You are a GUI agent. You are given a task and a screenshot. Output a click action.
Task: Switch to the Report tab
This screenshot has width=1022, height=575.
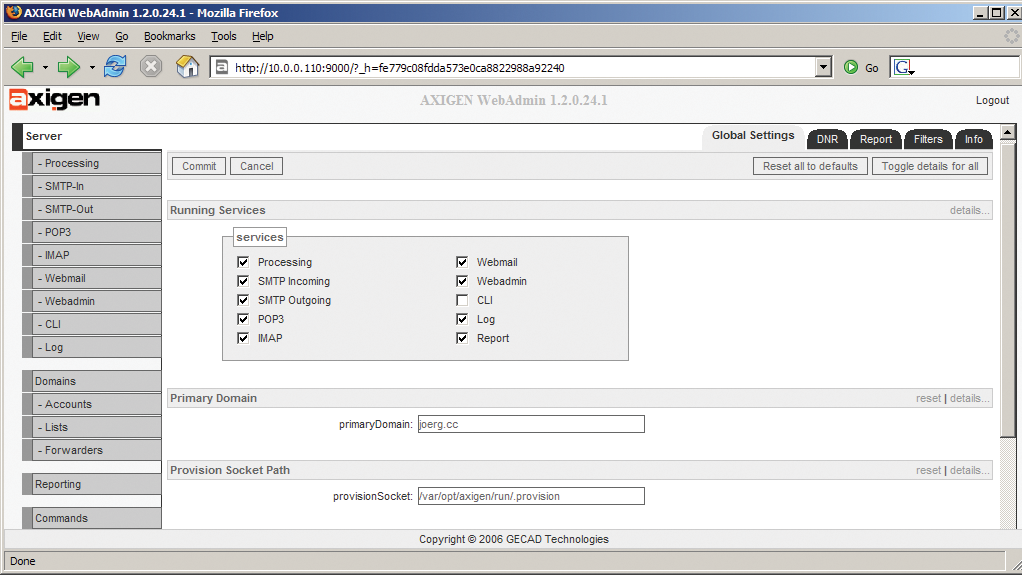click(x=875, y=139)
